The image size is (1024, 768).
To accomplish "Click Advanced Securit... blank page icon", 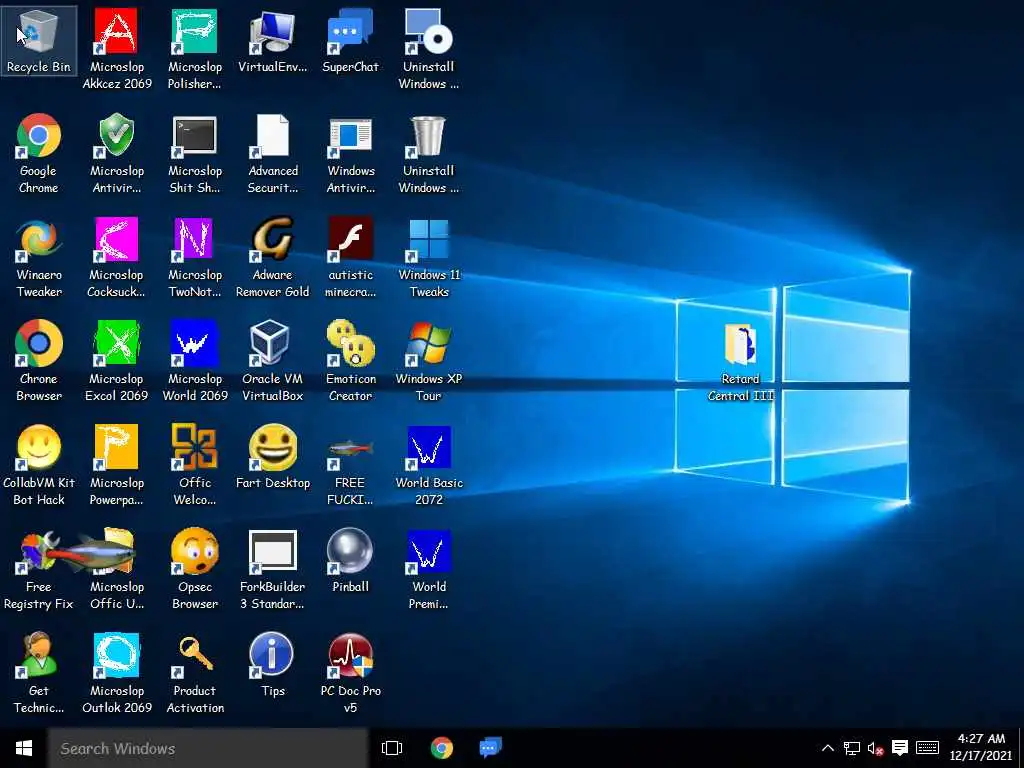I will [x=272, y=153].
